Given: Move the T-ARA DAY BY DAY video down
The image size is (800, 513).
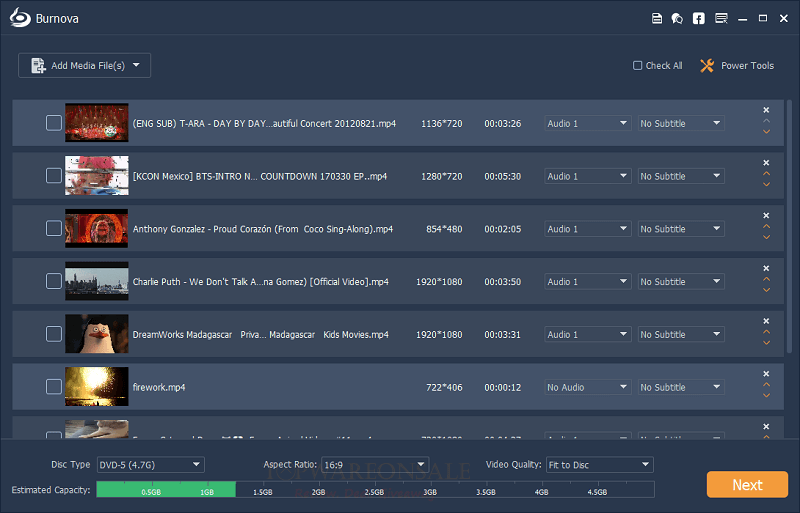Looking at the screenshot, I should pyautogui.click(x=766, y=132).
